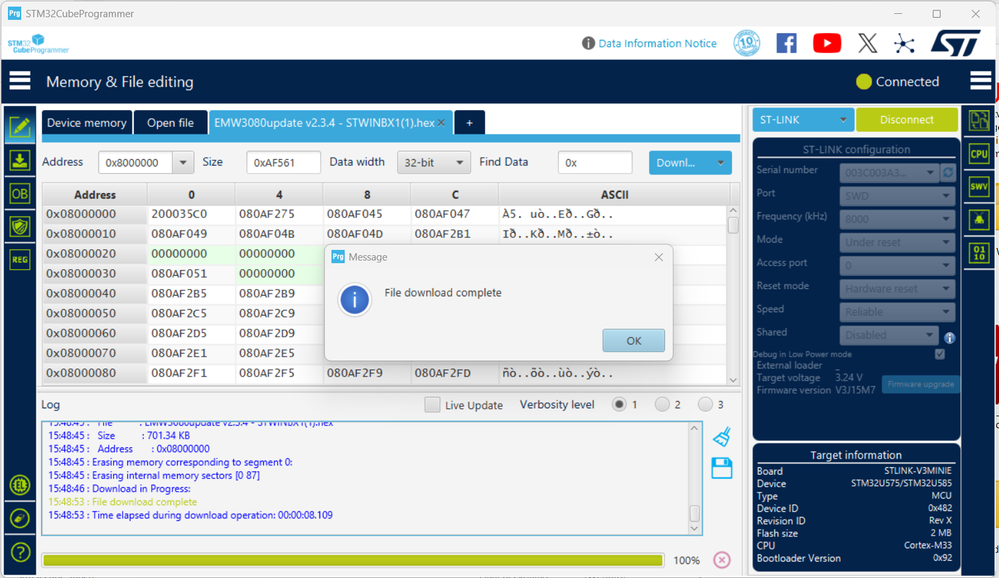Open the Facebook icon
Image resolution: width=999 pixels, height=578 pixels.
(x=787, y=43)
